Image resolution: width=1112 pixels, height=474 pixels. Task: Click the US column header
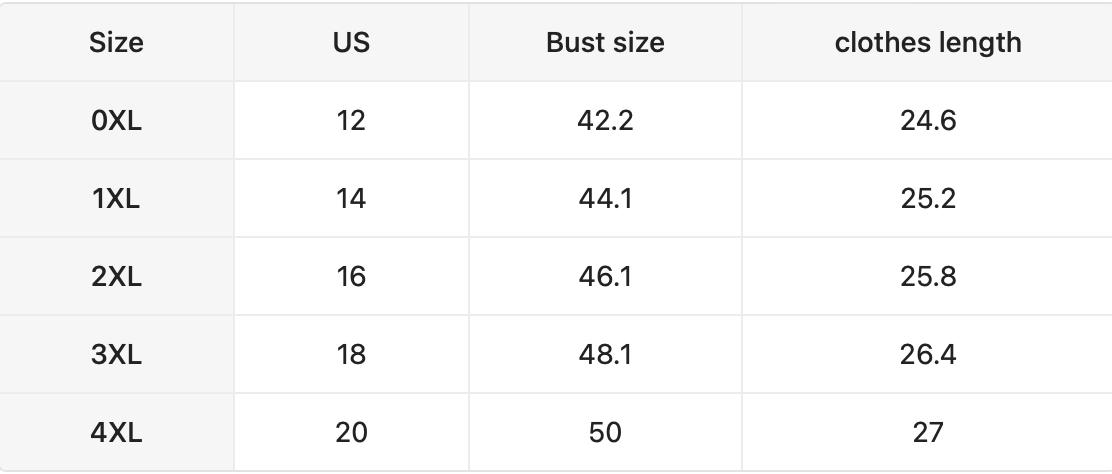(x=351, y=43)
